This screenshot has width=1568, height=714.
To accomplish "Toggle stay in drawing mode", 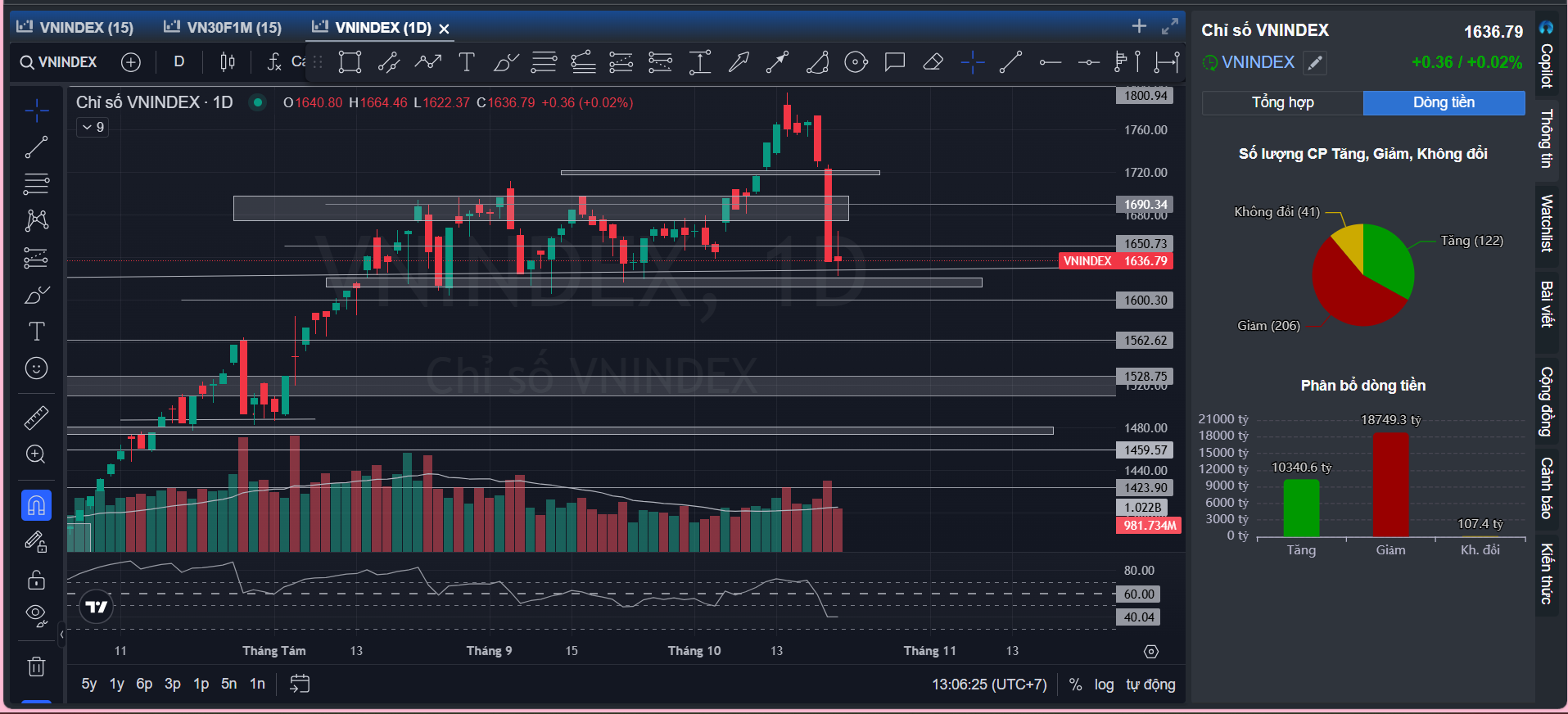I will tap(37, 542).
